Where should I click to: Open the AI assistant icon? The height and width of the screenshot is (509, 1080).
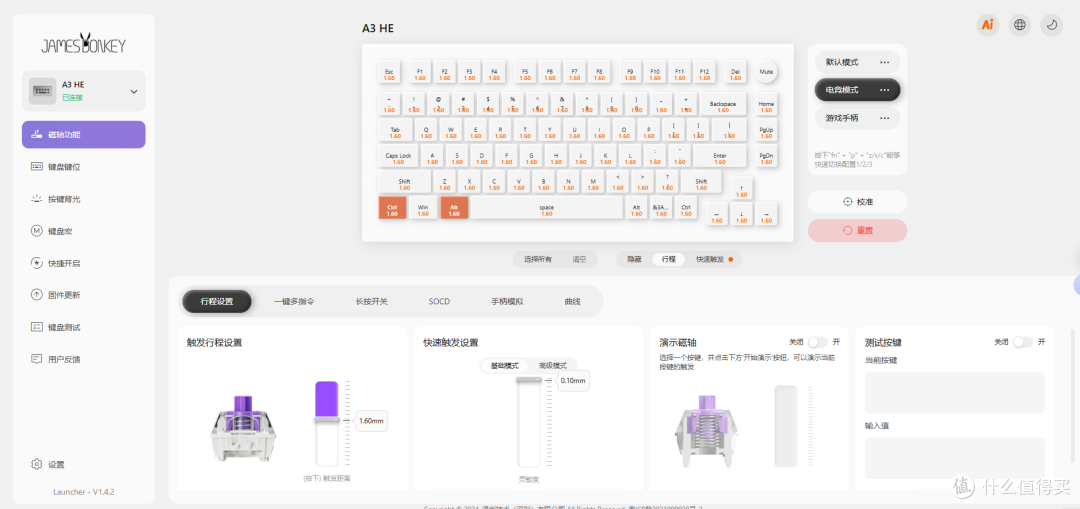988,25
